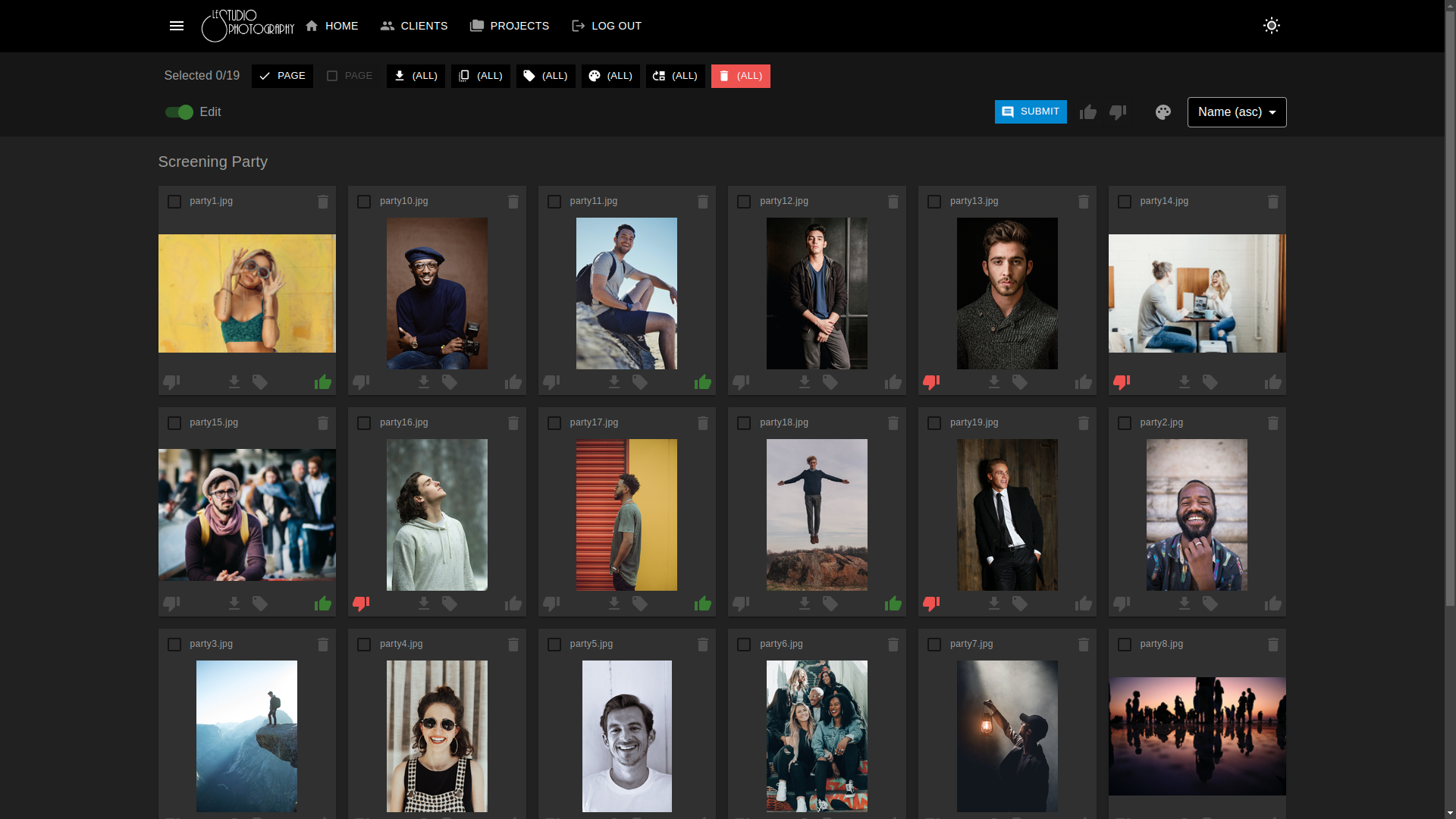Click the download (ALL) button
Viewport: 1456px width, 819px height.
click(416, 76)
